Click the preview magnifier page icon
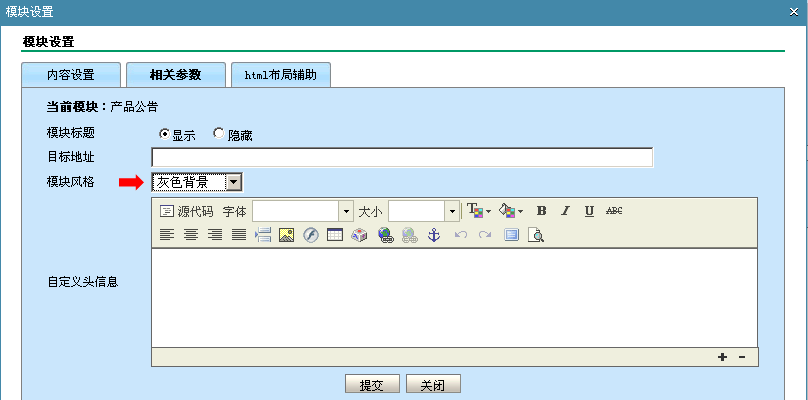Screen dimensions: 808x400 click(x=536, y=235)
